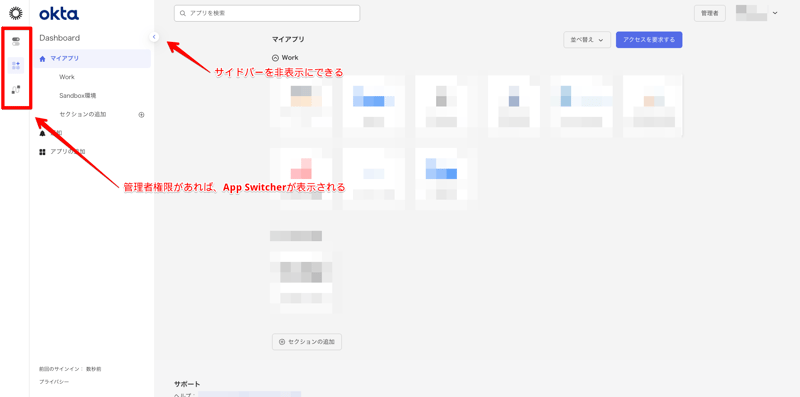Click the 管理者 button
The height and width of the screenshot is (397, 800).
[x=710, y=14]
